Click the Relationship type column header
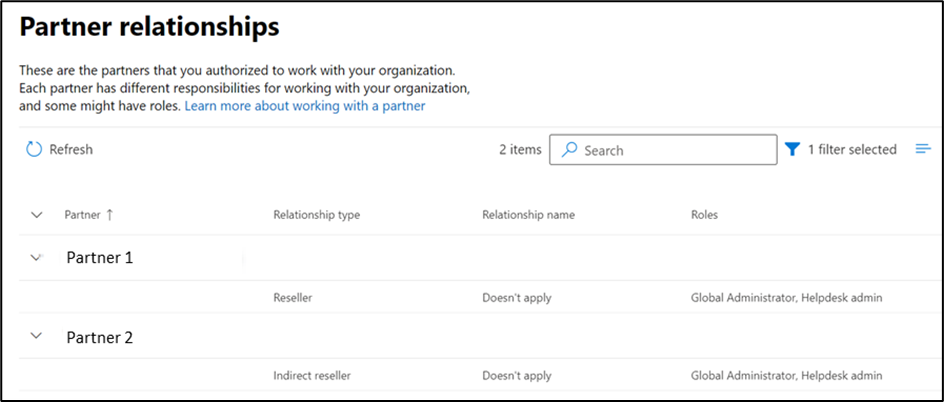The image size is (944, 402). pos(317,215)
